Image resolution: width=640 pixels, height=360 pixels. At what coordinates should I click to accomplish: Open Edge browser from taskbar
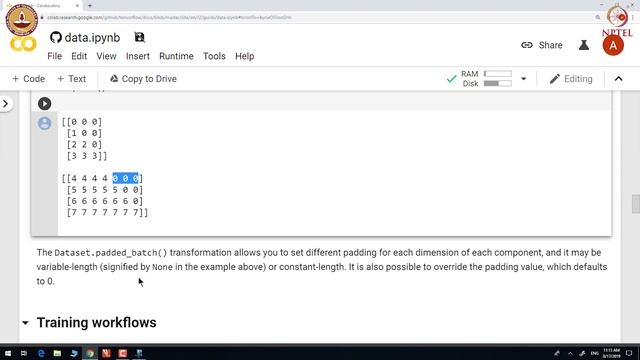[41, 353]
